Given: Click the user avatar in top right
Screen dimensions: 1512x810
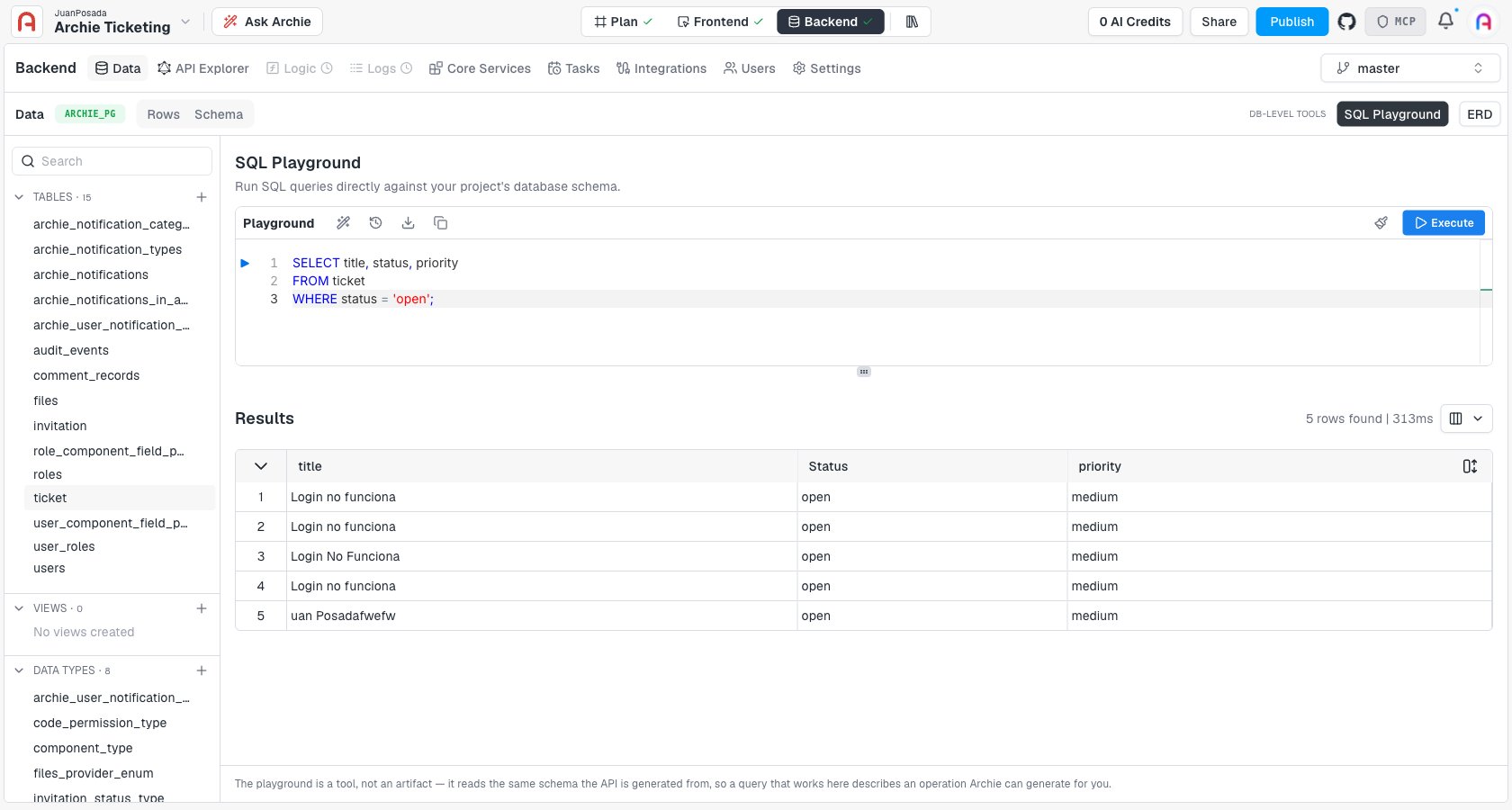Looking at the screenshot, I should tap(1483, 22).
